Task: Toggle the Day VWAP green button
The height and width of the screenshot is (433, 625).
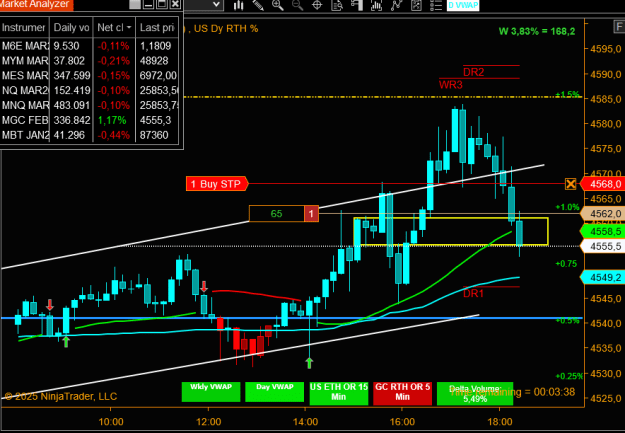Action: point(275,392)
